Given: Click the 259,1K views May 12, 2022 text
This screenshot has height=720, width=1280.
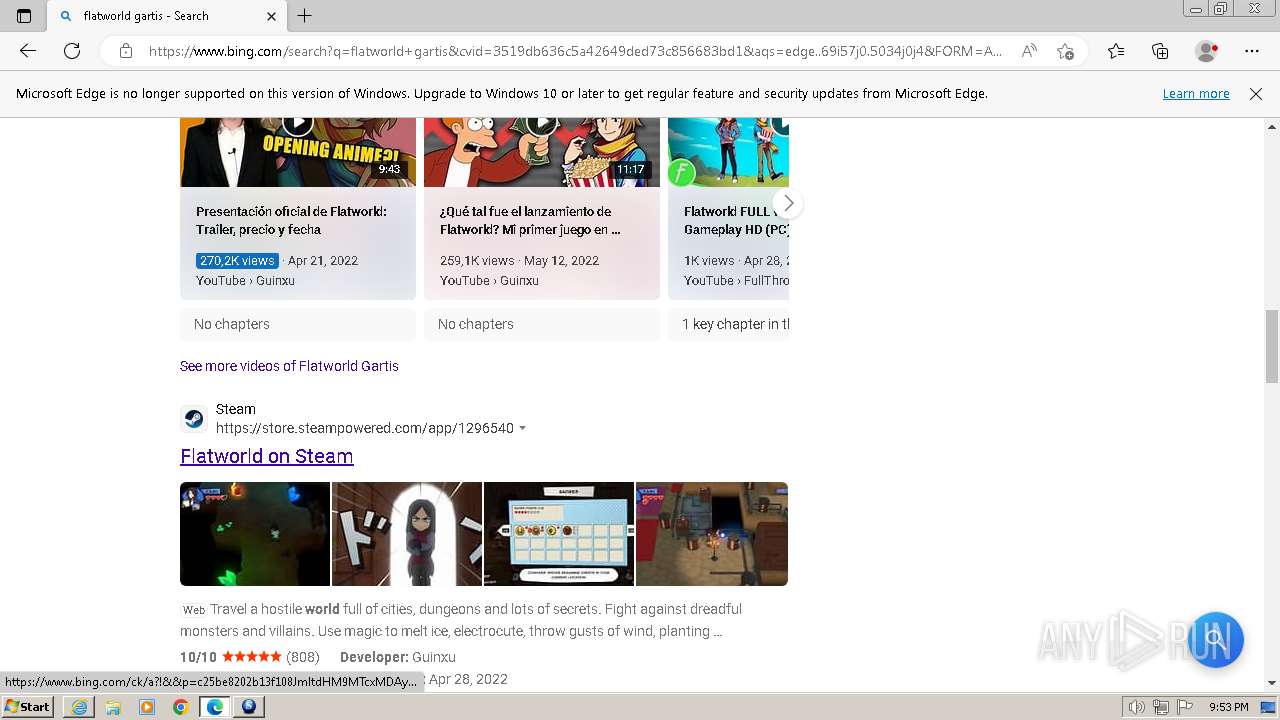Looking at the screenshot, I should tap(519, 260).
